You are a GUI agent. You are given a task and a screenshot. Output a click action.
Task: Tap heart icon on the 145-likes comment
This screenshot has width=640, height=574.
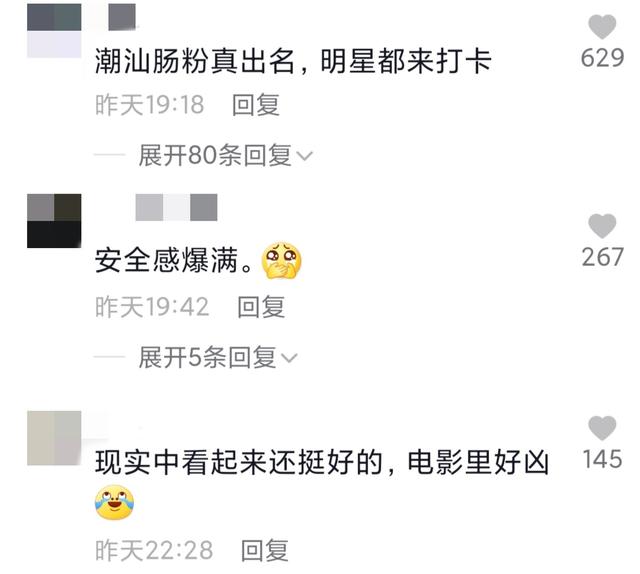tap(602, 428)
